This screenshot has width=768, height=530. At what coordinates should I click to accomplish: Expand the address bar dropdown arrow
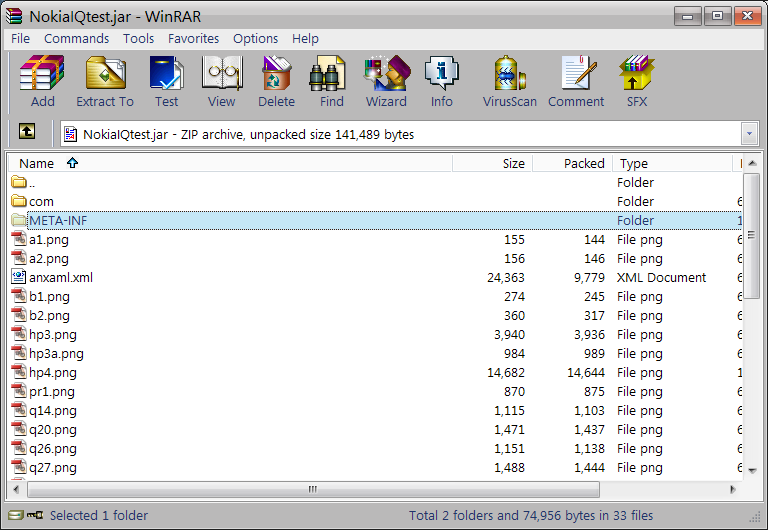[x=749, y=134]
